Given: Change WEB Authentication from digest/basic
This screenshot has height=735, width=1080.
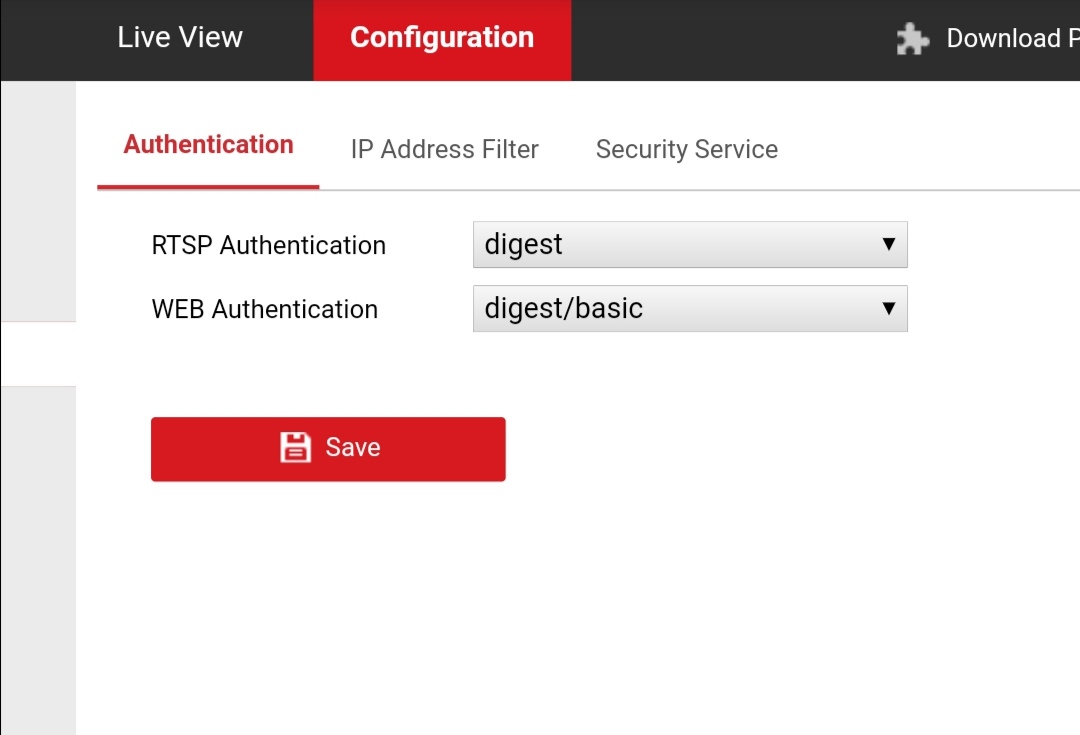Looking at the screenshot, I should pyautogui.click(x=690, y=309).
